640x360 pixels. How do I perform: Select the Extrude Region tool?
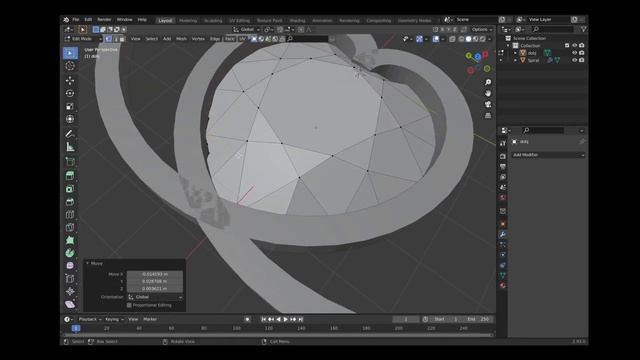70,176
